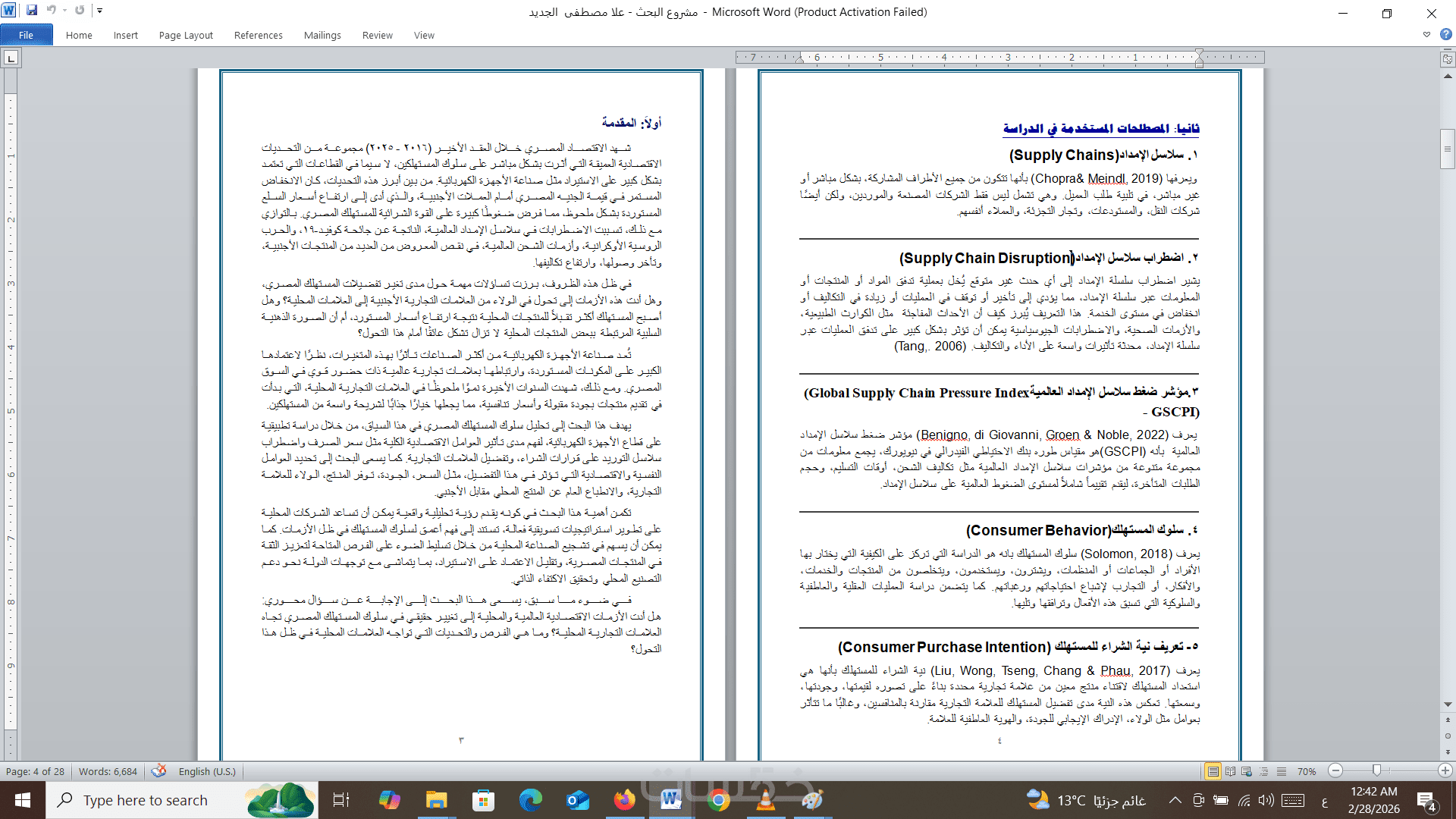Click the Save icon in Quick Access Toolbar
Screen dimensions: 1456x819
coord(32,11)
